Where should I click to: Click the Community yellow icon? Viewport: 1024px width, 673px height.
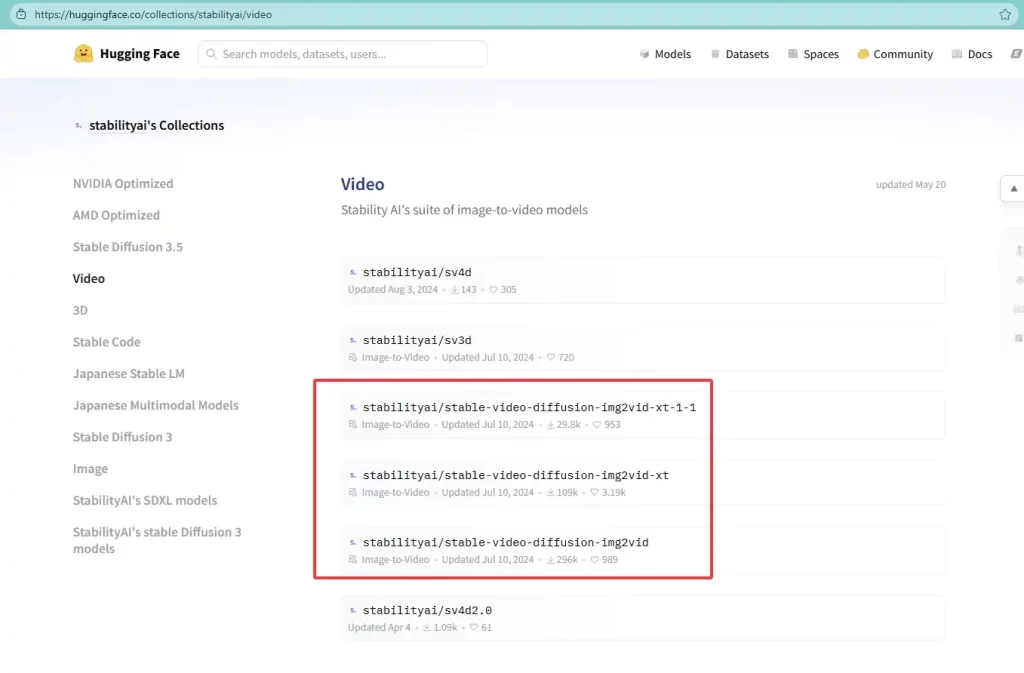tap(863, 54)
